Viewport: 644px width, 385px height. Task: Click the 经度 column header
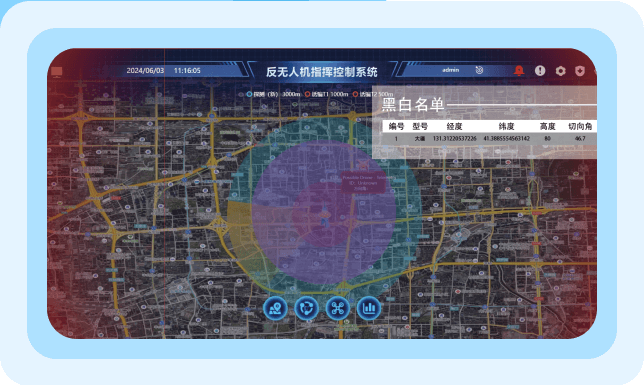pos(454,126)
